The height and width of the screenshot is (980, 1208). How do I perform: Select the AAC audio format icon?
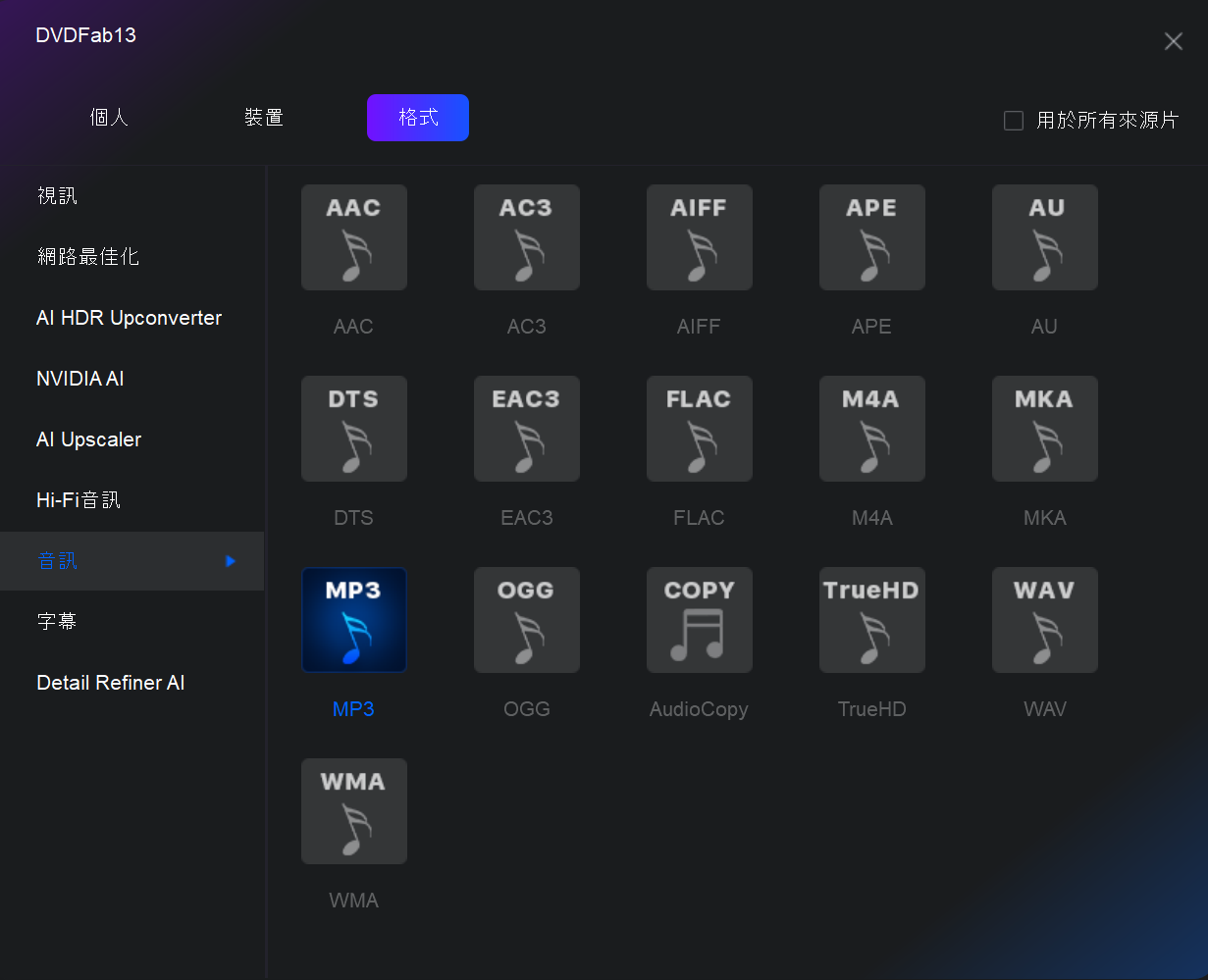354,237
